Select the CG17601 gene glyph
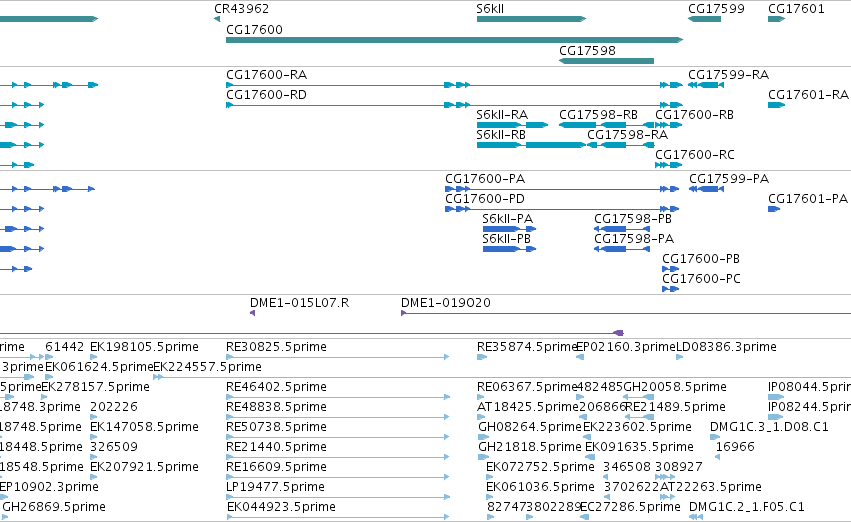 (x=776, y=19)
